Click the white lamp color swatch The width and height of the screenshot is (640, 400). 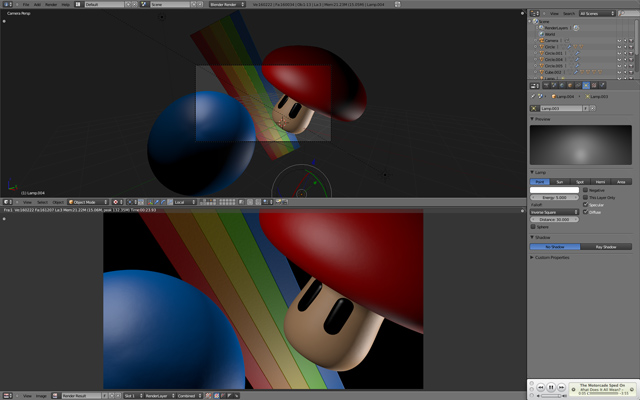[554, 190]
